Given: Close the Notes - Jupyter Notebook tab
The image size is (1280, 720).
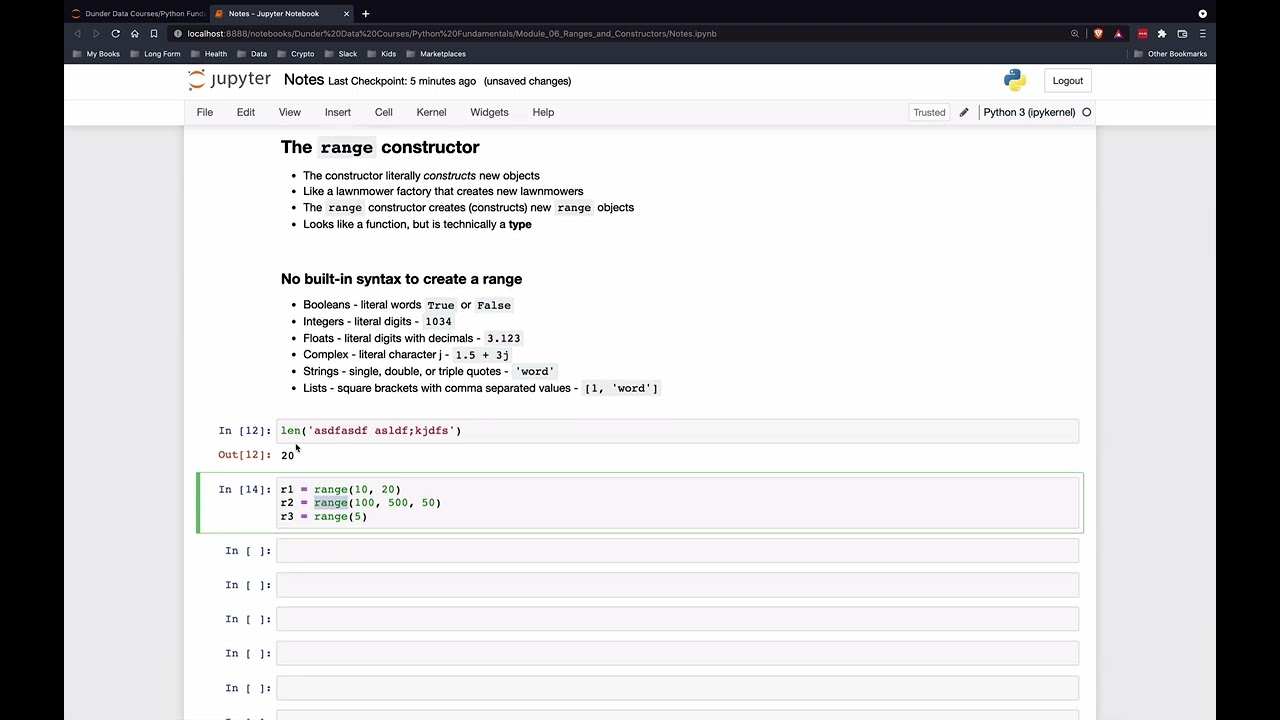Looking at the screenshot, I should pos(347,13).
